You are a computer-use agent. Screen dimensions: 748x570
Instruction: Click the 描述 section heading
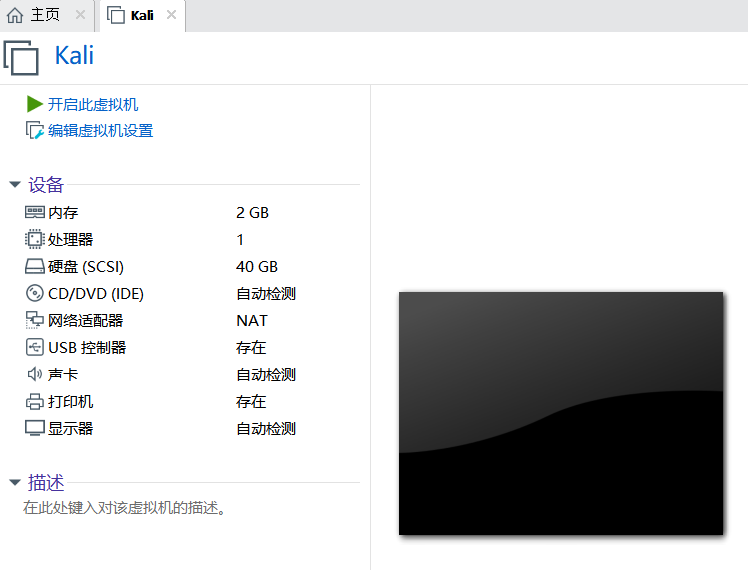click(46, 483)
